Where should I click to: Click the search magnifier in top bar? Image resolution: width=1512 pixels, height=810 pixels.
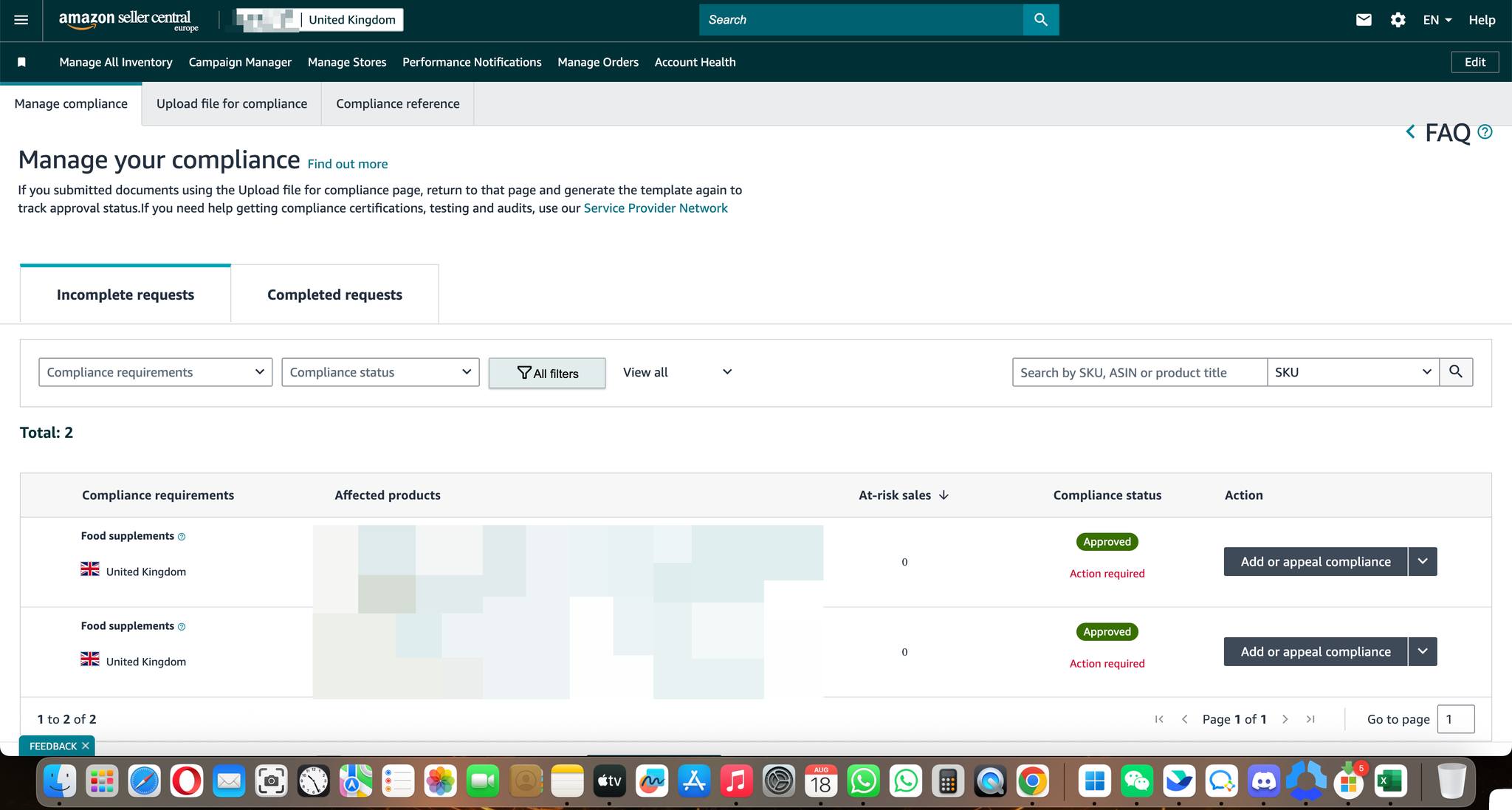1040,20
